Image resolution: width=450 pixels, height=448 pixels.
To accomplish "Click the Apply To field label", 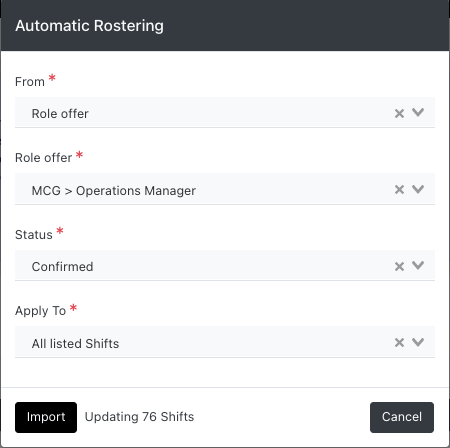I will (x=40, y=311).
